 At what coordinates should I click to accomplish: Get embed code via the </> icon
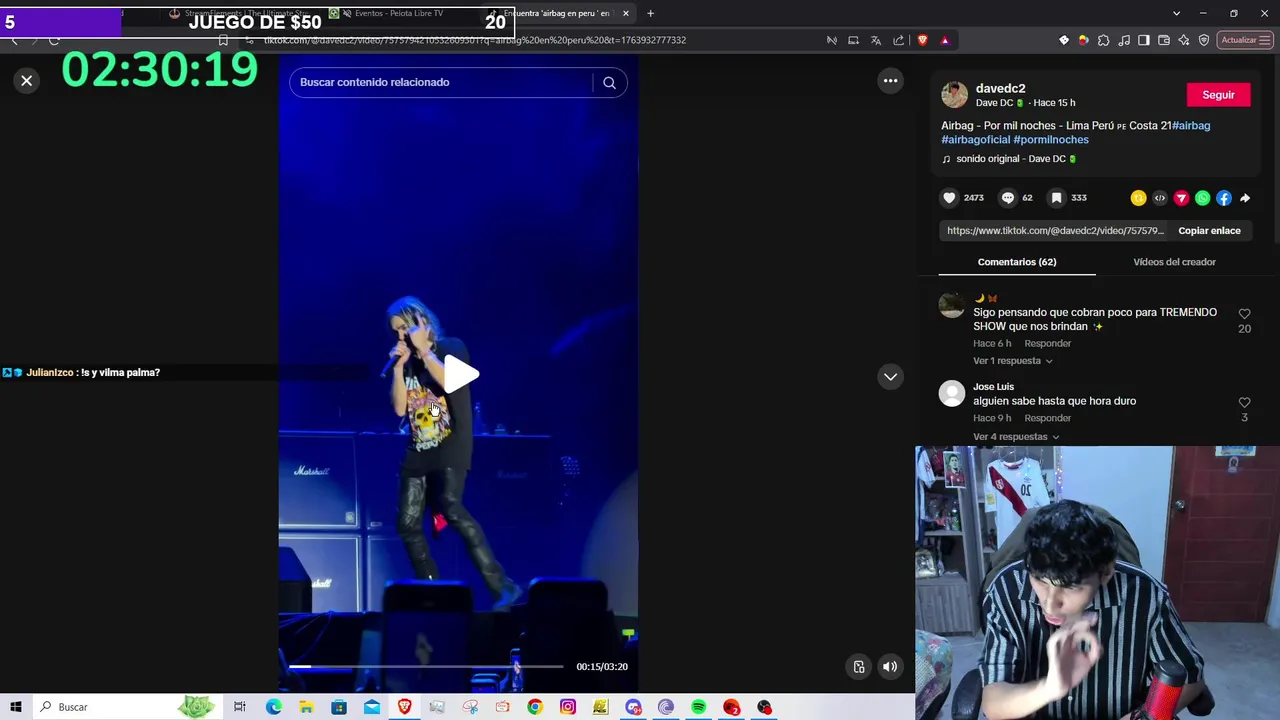pyautogui.click(x=1160, y=198)
